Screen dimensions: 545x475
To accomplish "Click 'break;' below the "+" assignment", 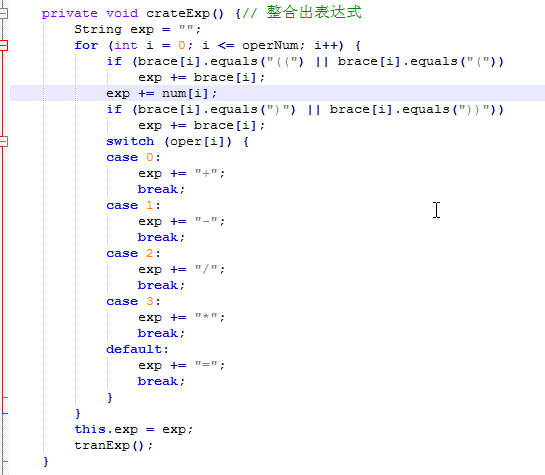I will [x=161, y=189].
